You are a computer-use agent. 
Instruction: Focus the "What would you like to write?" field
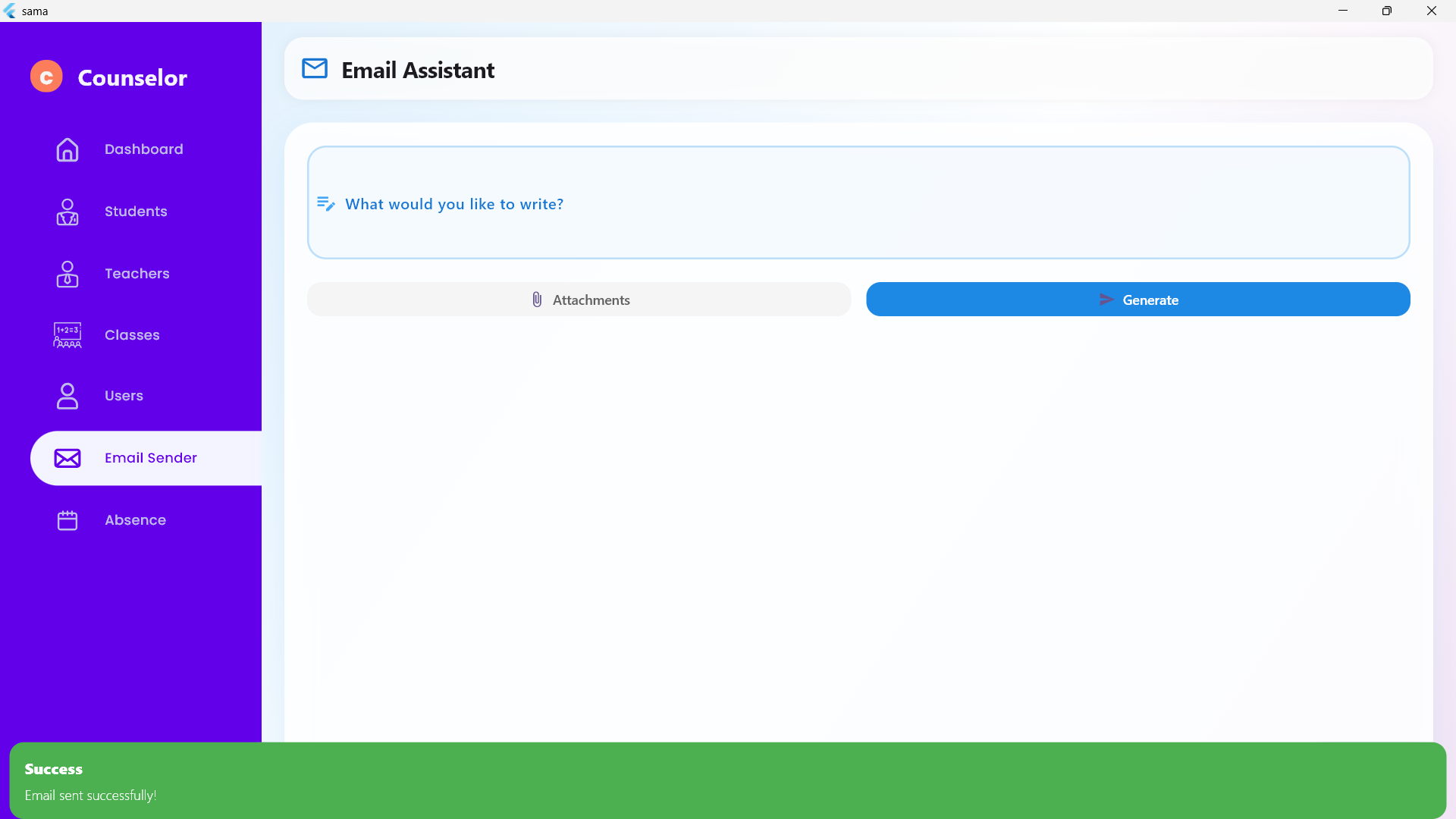point(857,203)
